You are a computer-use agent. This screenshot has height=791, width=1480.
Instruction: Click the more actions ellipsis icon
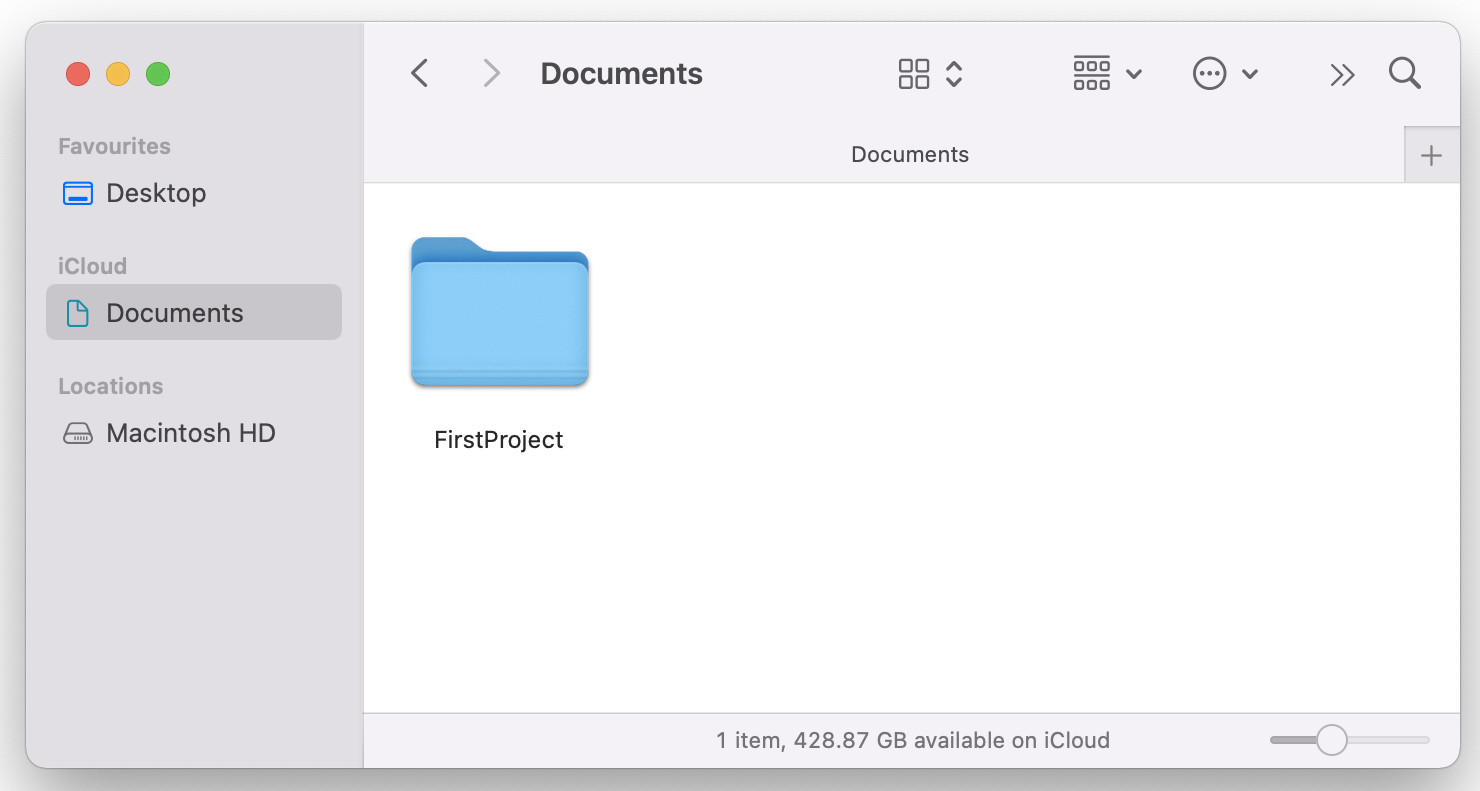(x=1209, y=73)
